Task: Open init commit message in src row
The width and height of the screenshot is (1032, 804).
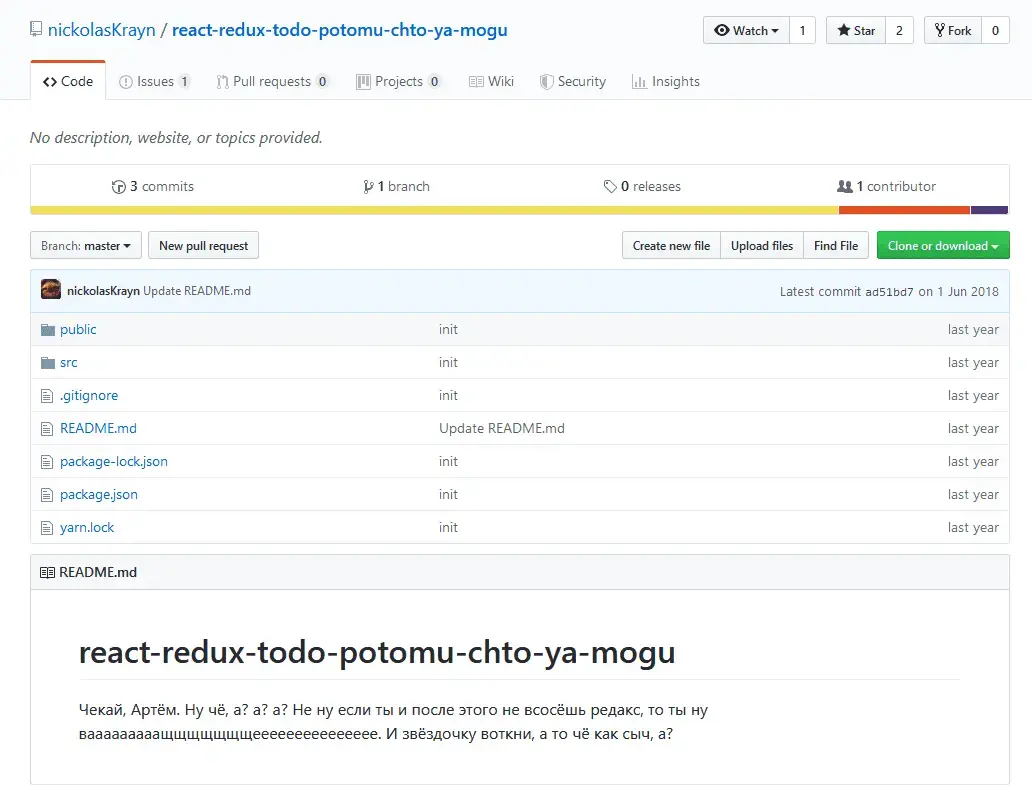Action: (x=448, y=363)
